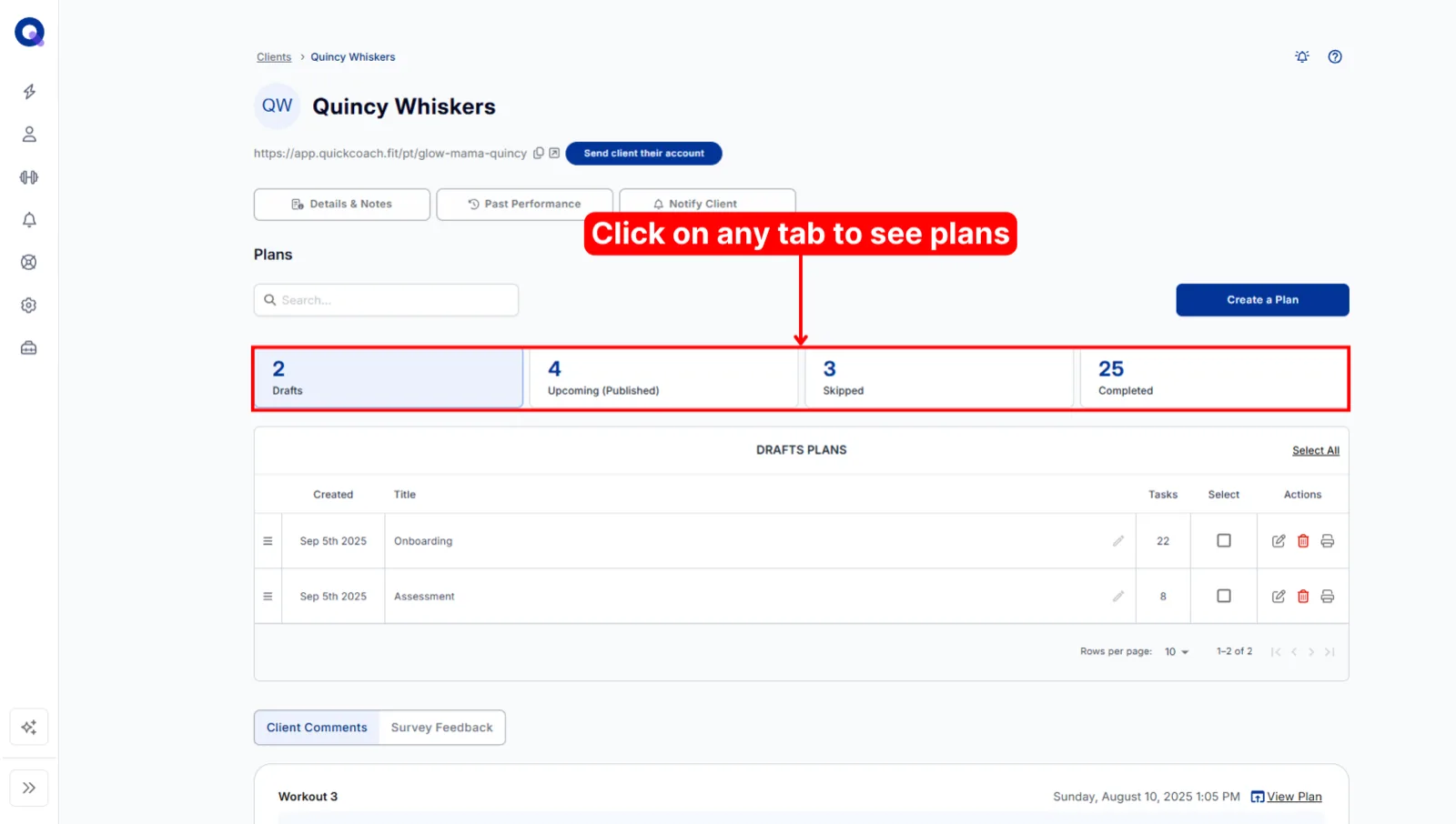Click the Assessment plan title
The height and width of the screenshot is (824, 1456).
pos(424,597)
